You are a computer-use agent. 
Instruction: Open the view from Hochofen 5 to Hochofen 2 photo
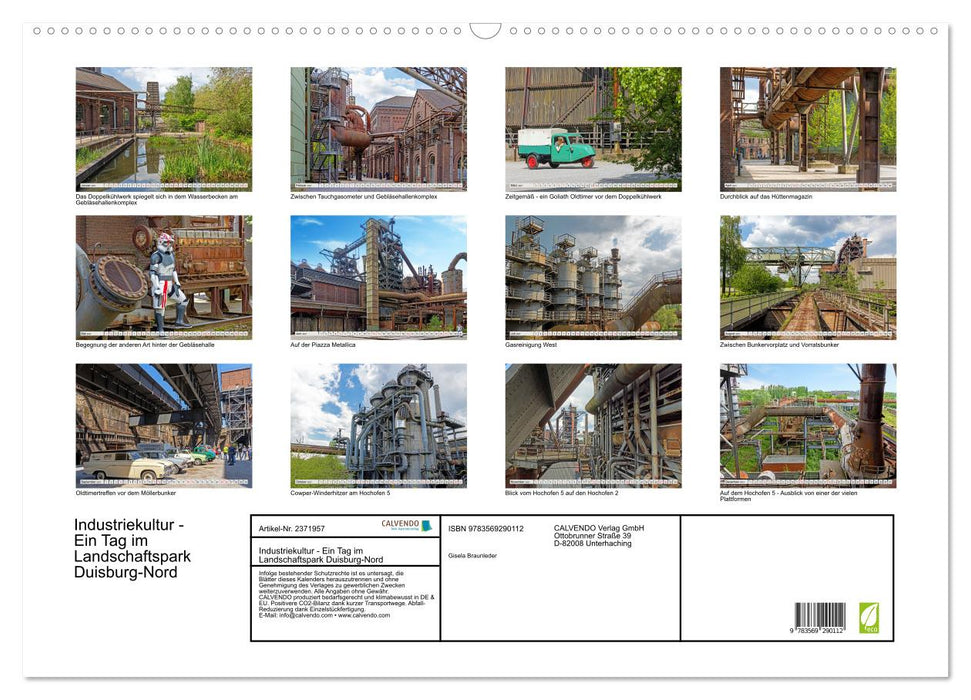tap(593, 426)
